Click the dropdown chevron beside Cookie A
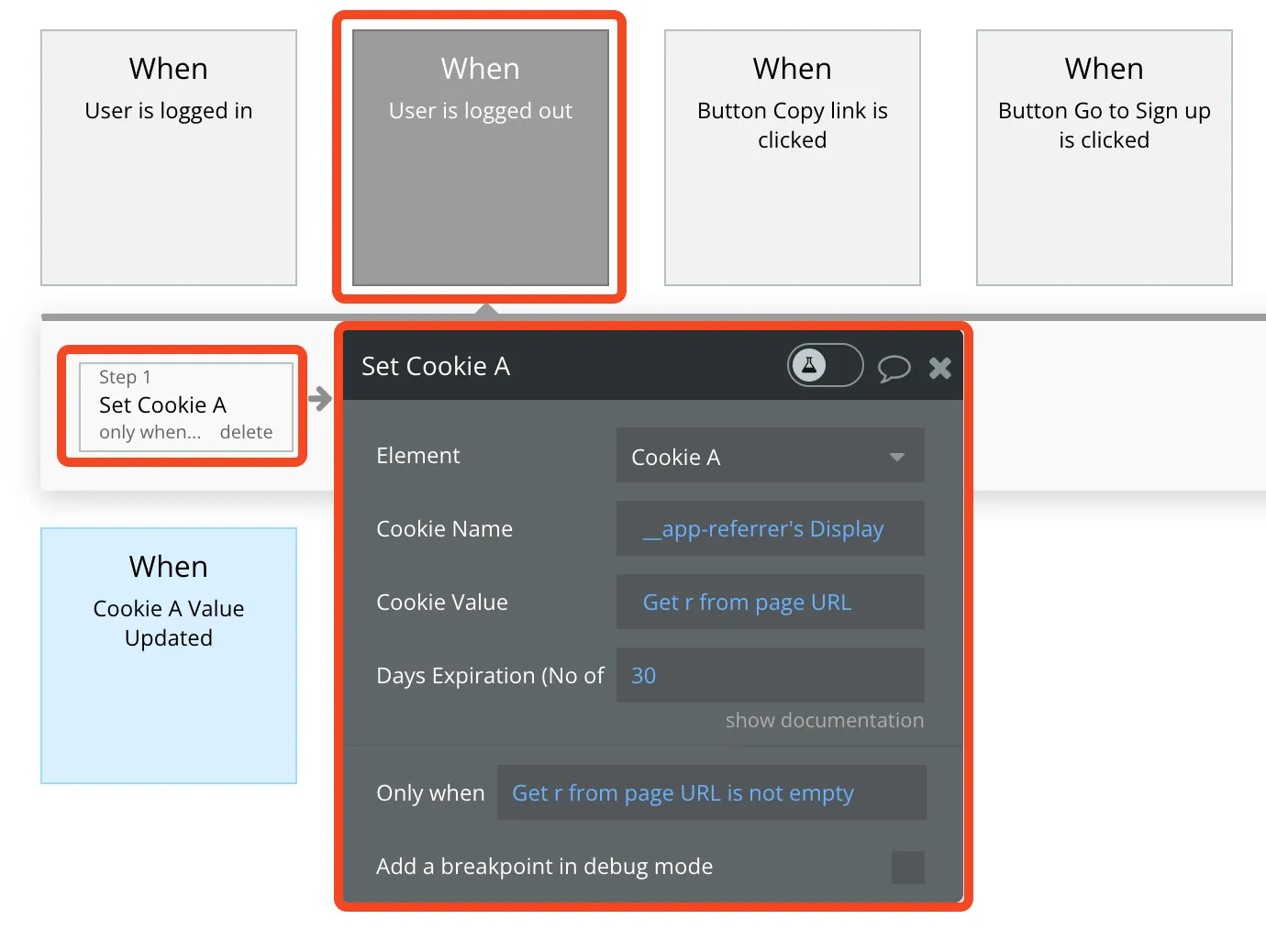Viewport: 1266px width, 952px height. click(896, 456)
